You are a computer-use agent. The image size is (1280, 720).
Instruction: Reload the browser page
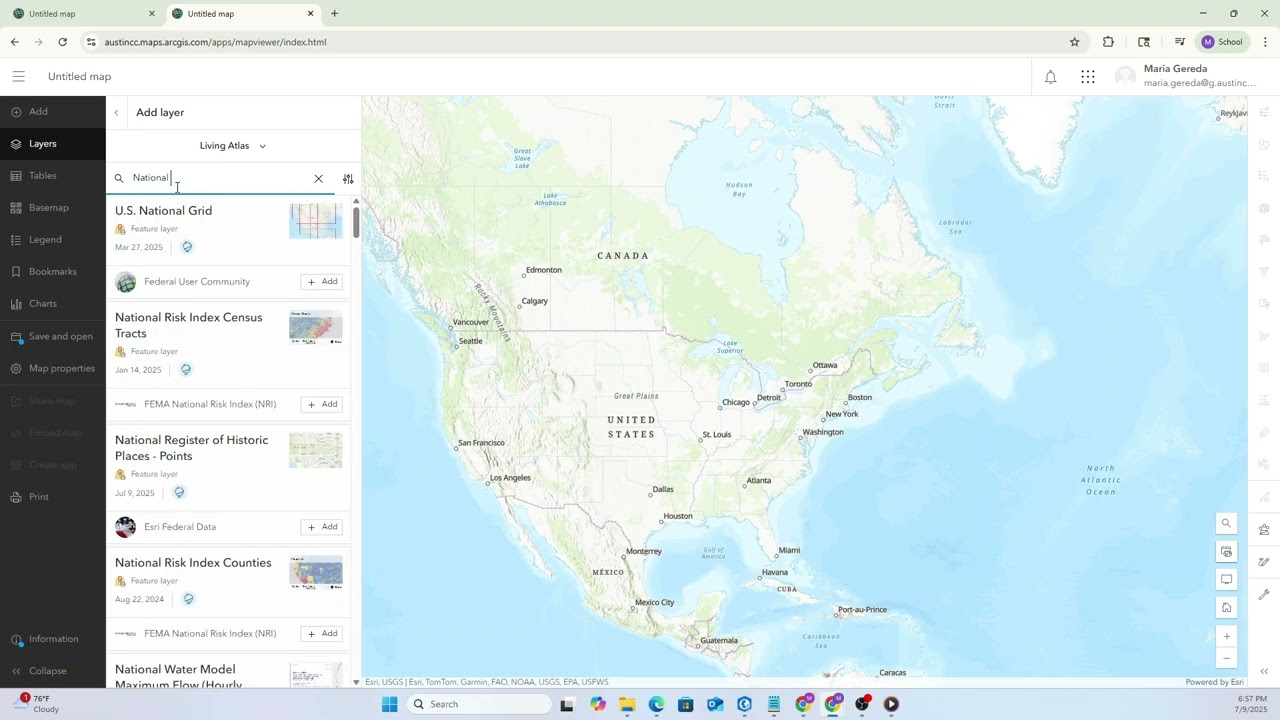[62, 42]
